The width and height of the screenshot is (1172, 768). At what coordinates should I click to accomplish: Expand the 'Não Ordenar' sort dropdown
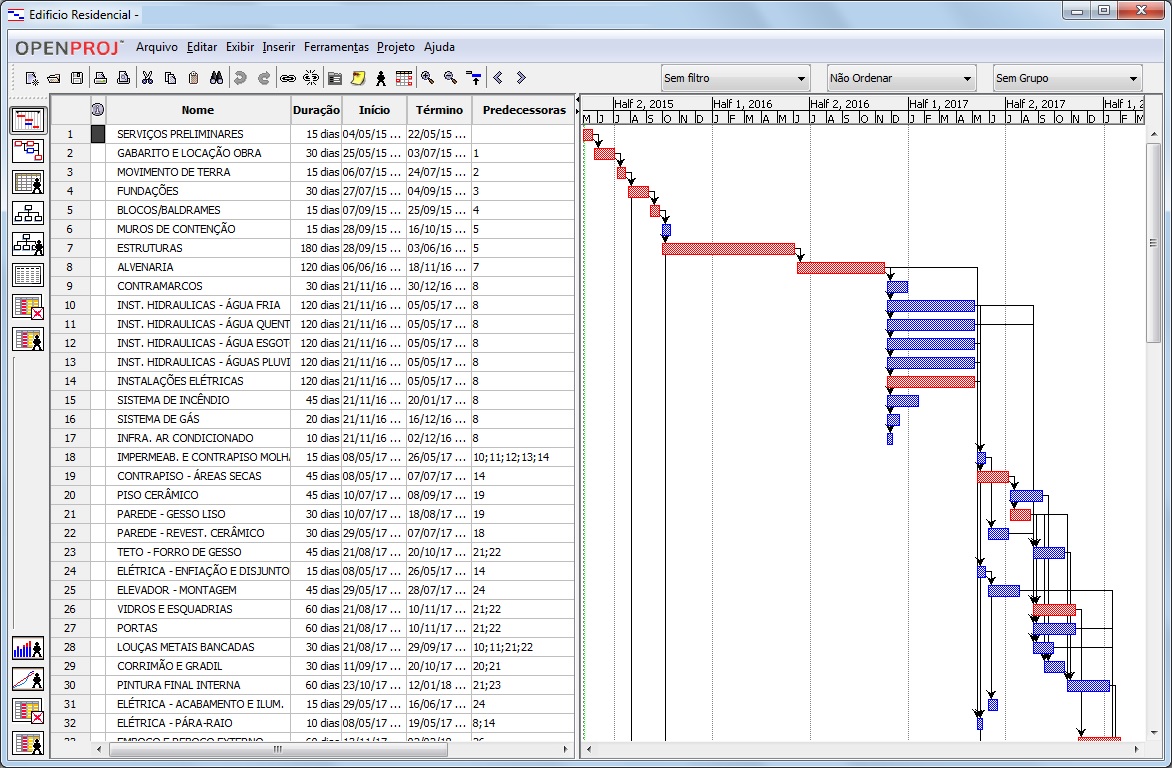(901, 78)
